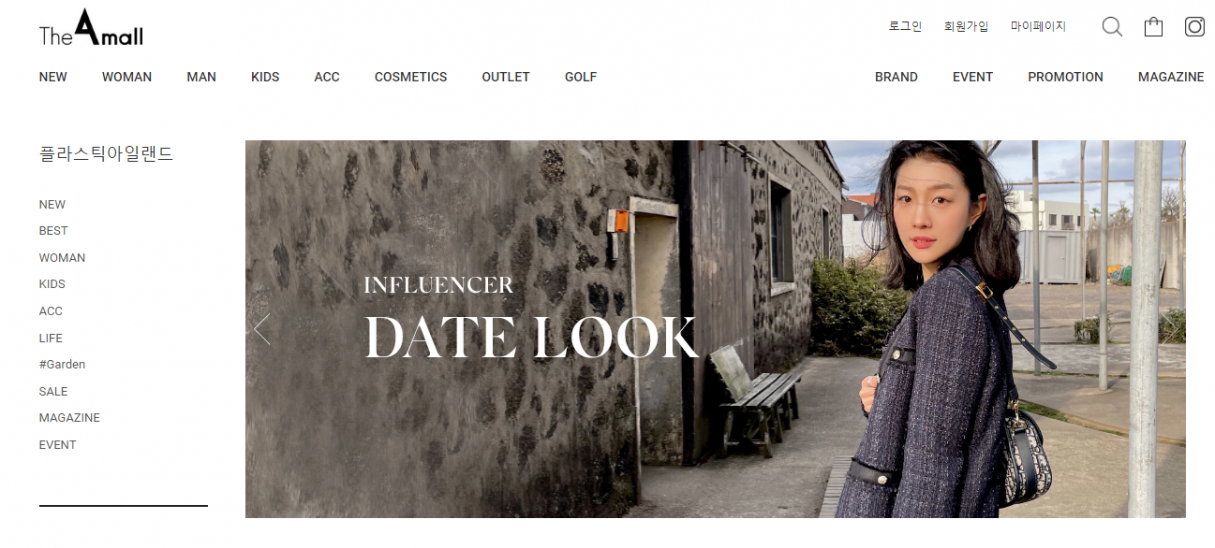Open the BRAND menu item
This screenshot has height=548, width=1215.
coord(896,77)
